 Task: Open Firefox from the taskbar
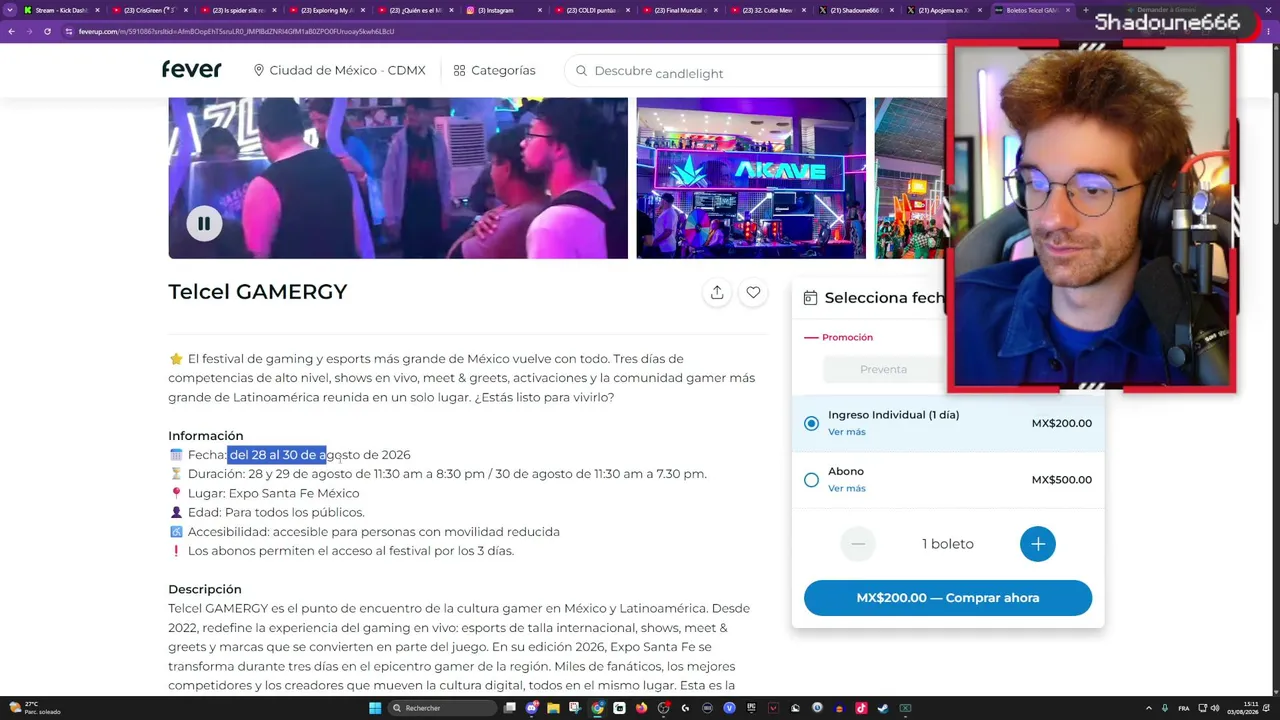[641, 708]
